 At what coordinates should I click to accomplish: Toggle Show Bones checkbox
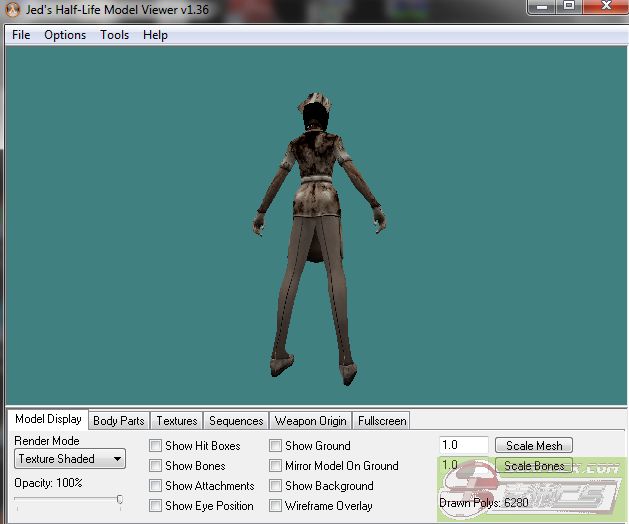[156, 466]
